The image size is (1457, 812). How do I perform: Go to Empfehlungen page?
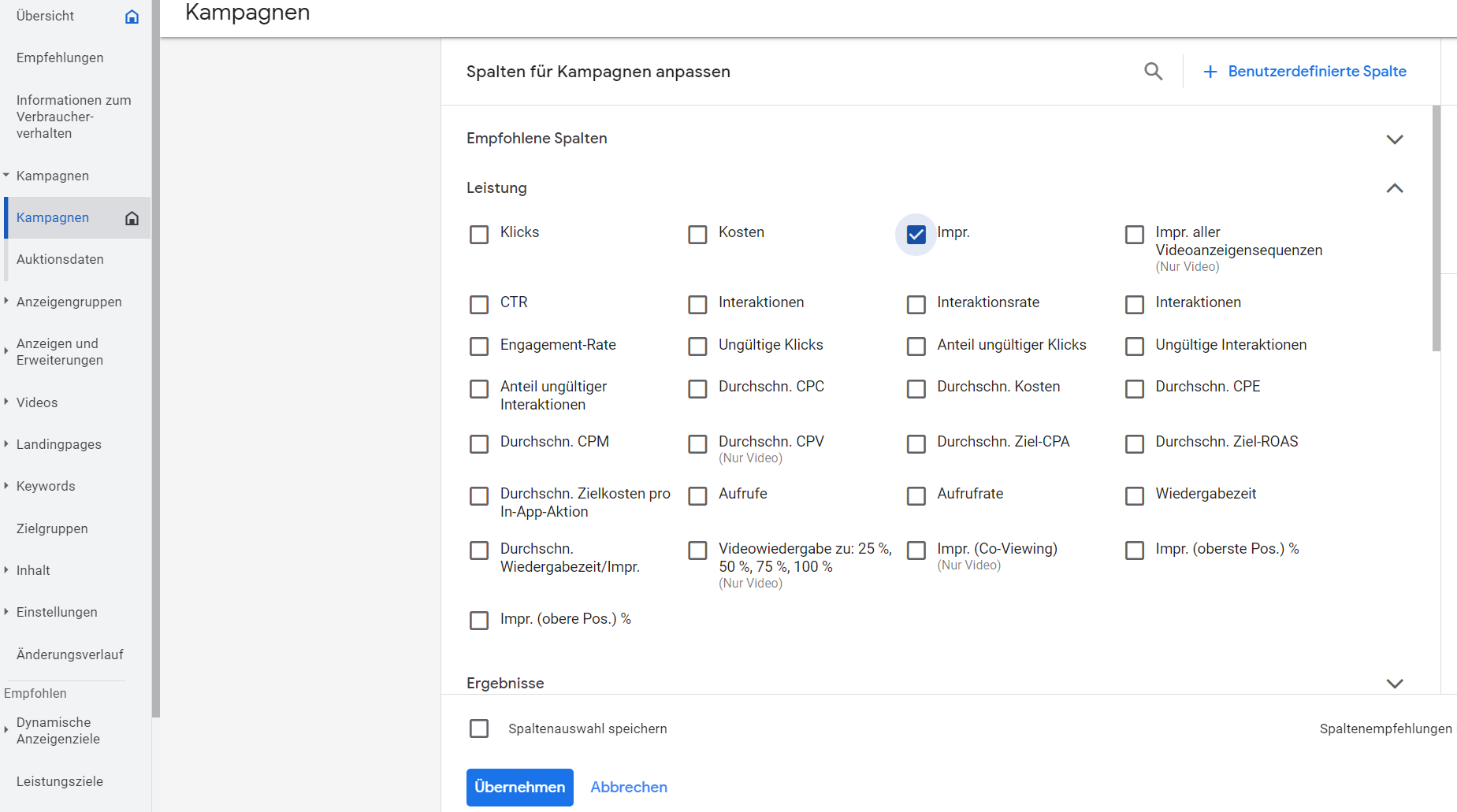coord(60,57)
